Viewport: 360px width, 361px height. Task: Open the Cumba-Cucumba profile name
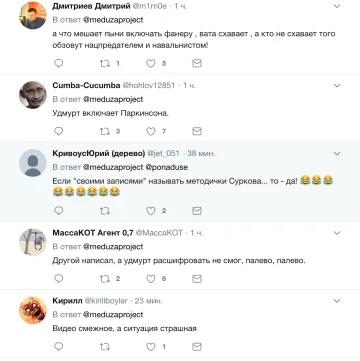tap(86, 85)
